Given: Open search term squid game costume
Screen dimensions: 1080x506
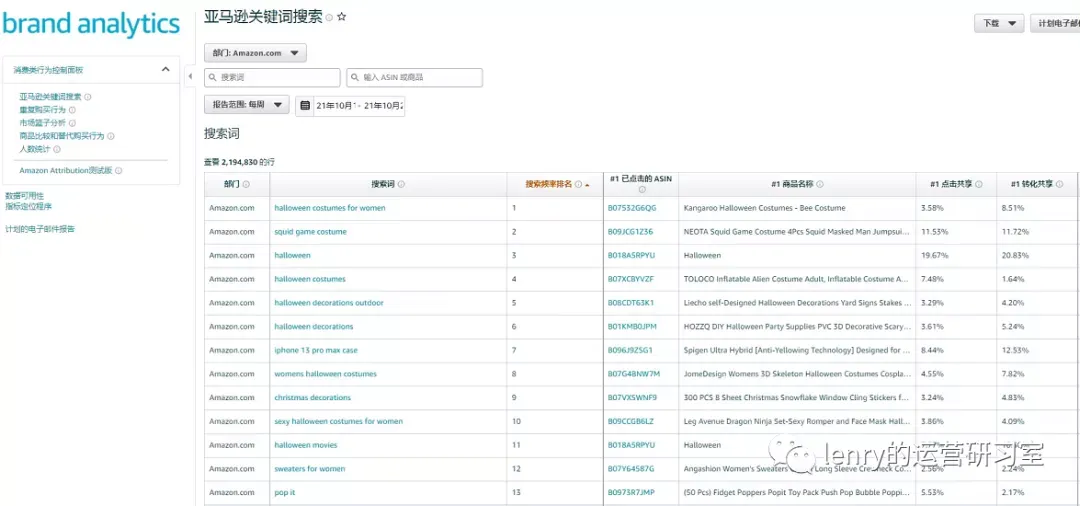Looking at the screenshot, I should click(x=311, y=232).
